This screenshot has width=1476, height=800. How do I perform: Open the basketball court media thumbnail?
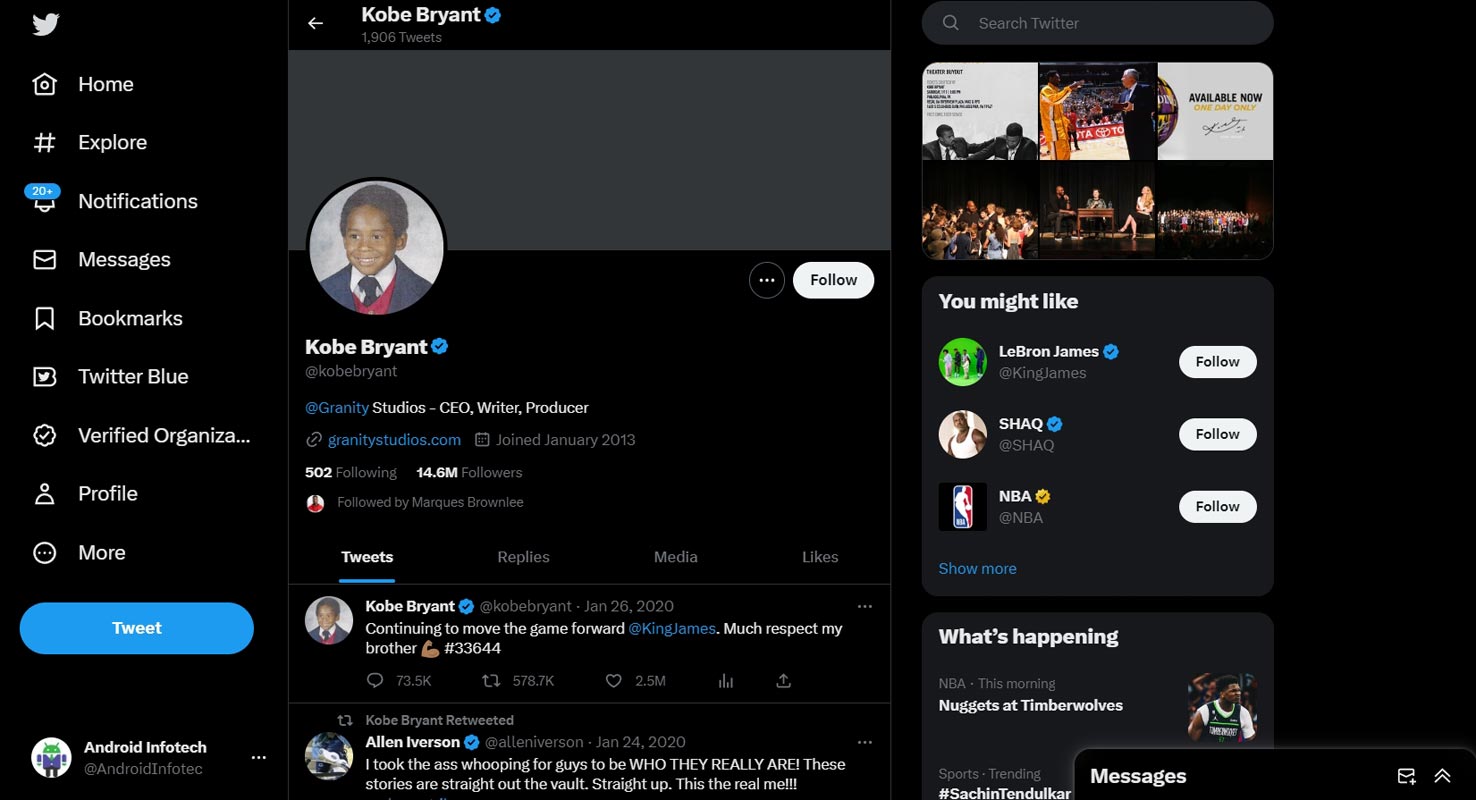1097,111
